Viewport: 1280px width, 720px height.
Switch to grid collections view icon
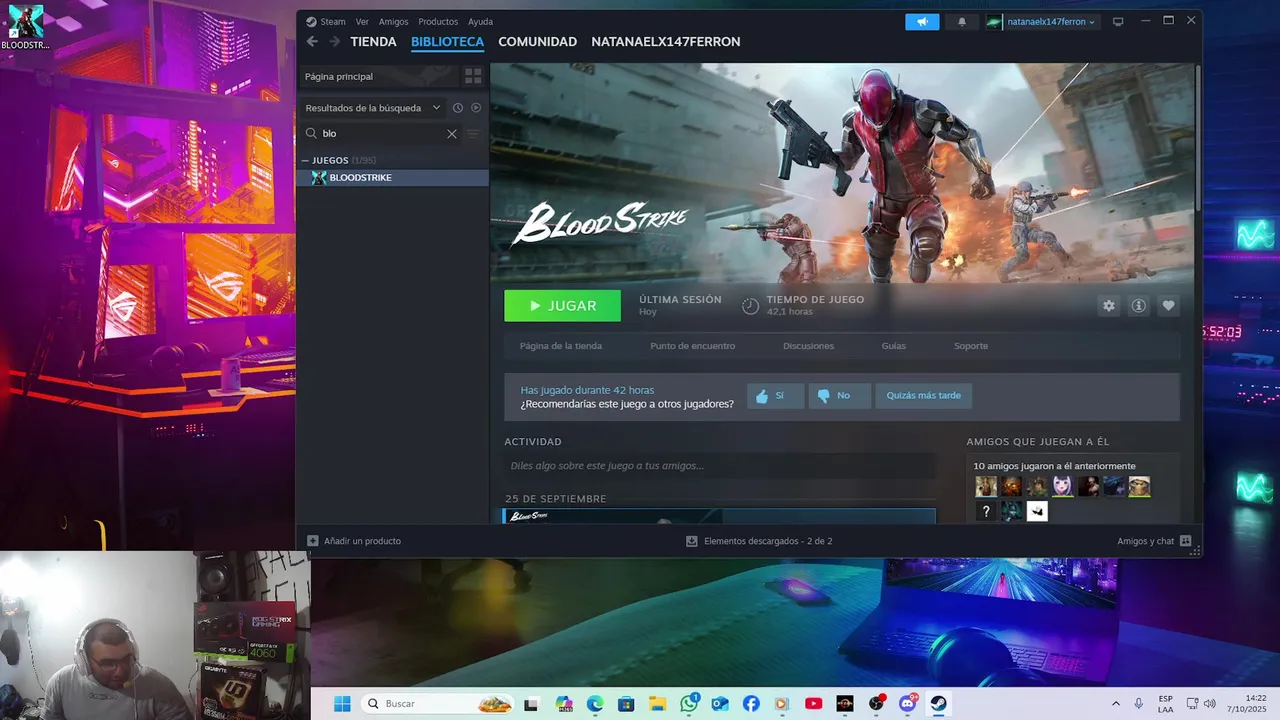pyautogui.click(x=474, y=76)
